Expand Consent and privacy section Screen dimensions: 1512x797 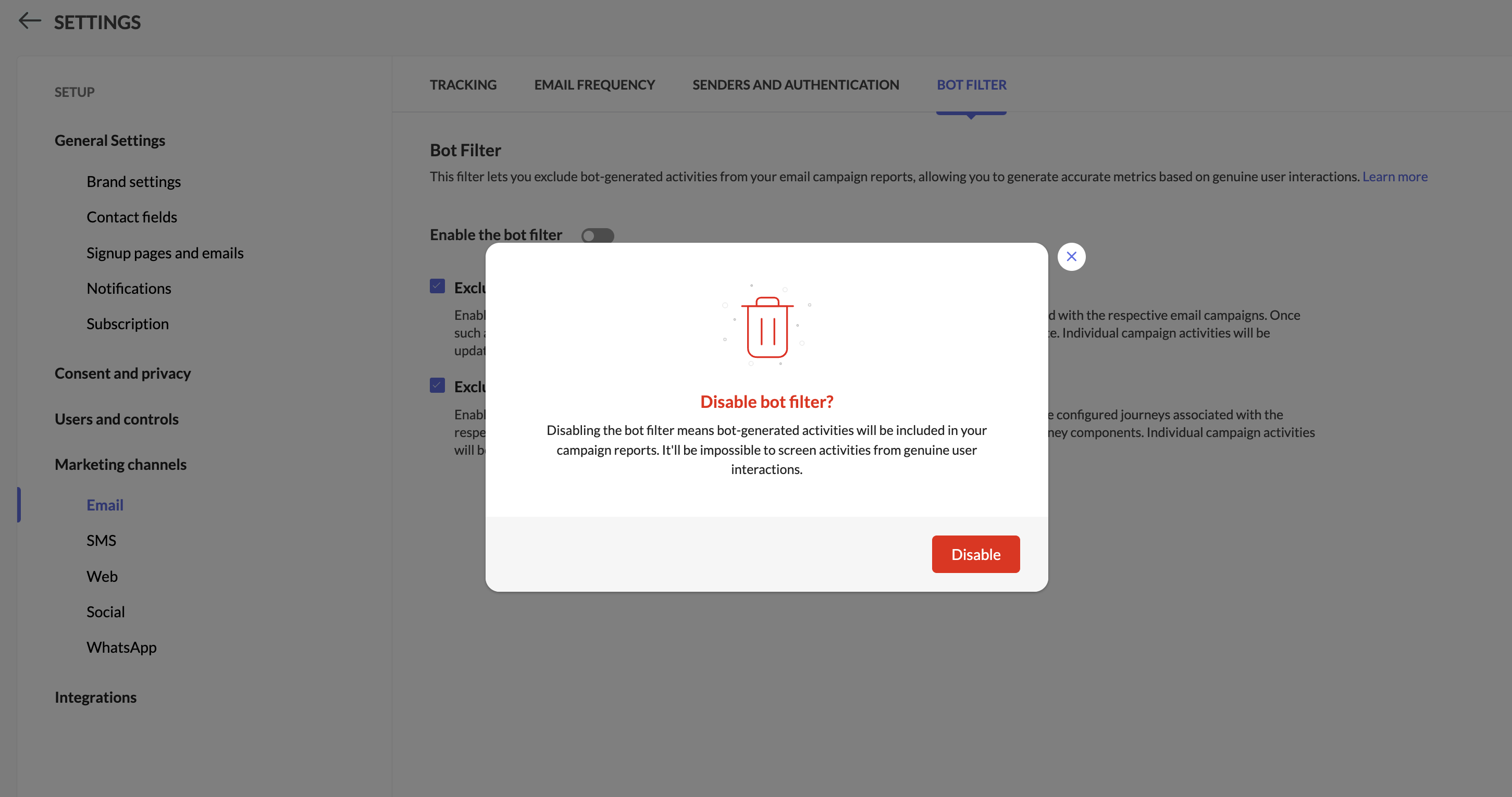pos(122,373)
